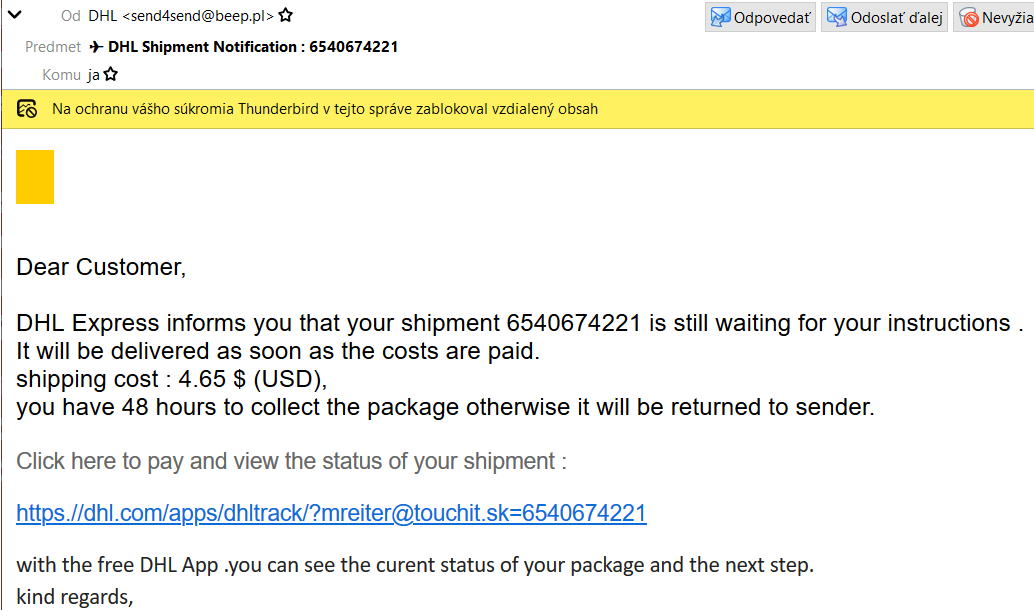Viewport: 1034px width, 611px height.
Task: Reply using the Odpovedať button
Action: click(x=761, y=17)
